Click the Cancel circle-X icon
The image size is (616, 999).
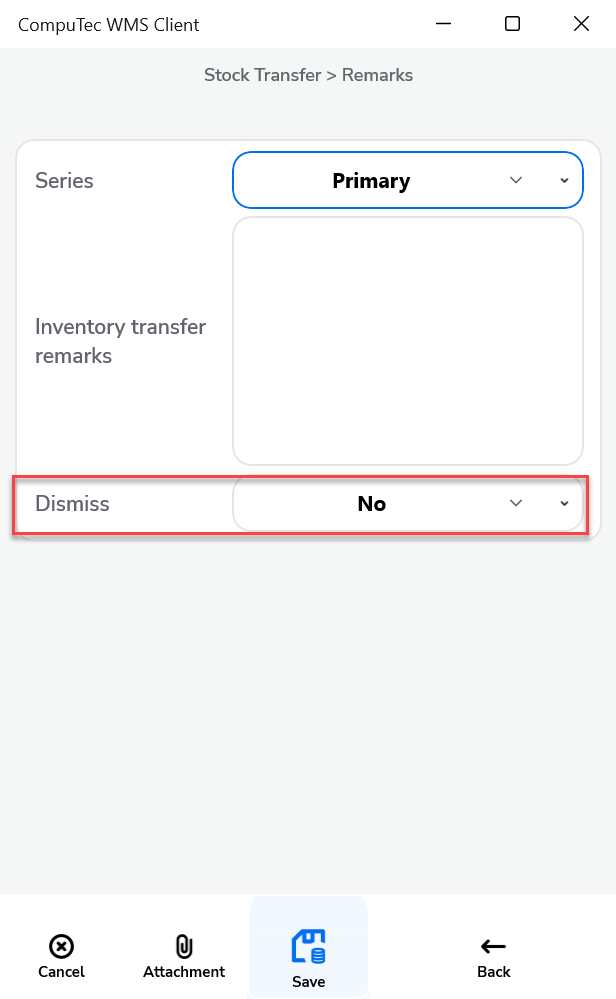61,946
